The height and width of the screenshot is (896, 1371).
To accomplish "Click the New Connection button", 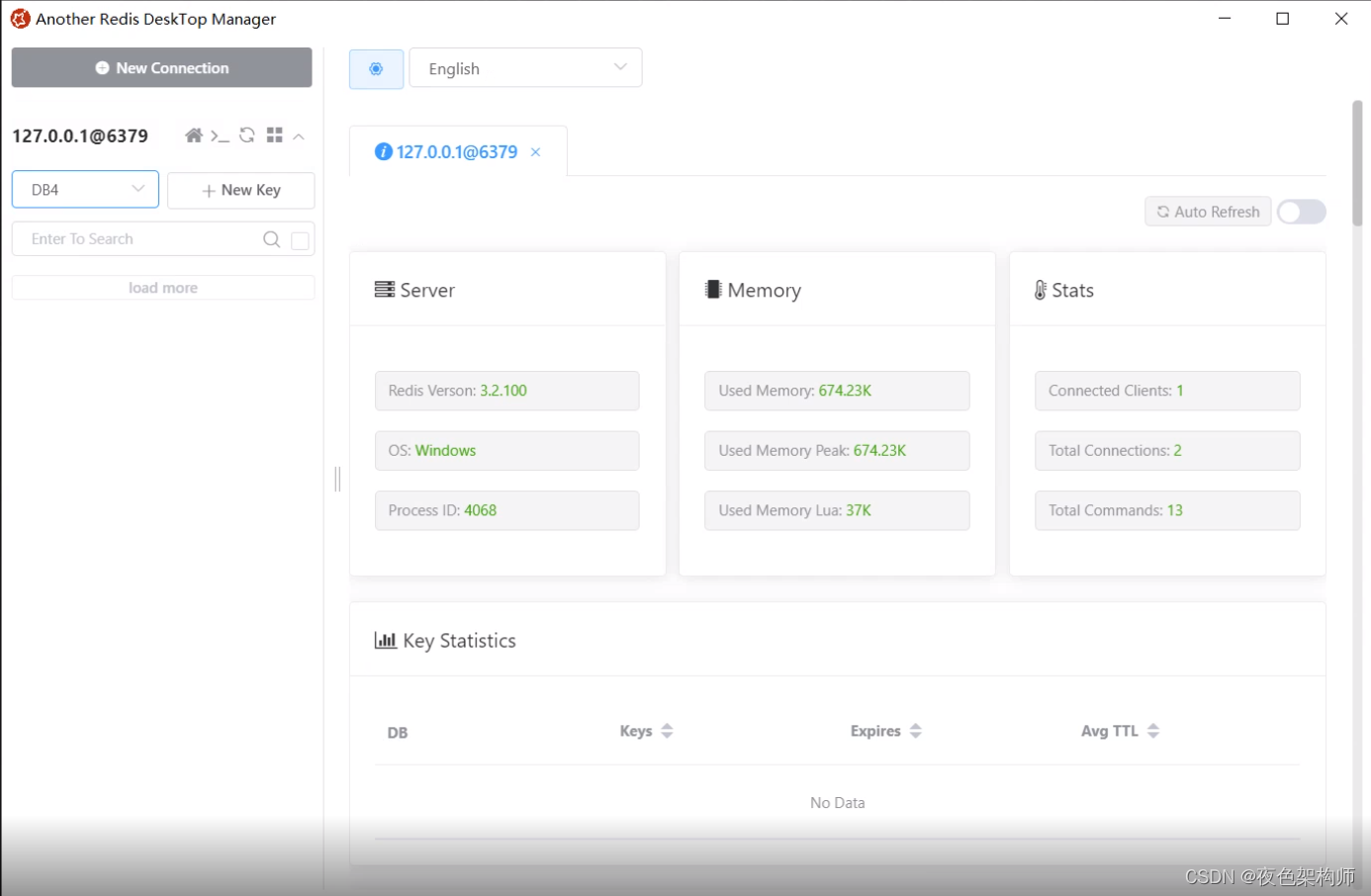I will 161,67.
